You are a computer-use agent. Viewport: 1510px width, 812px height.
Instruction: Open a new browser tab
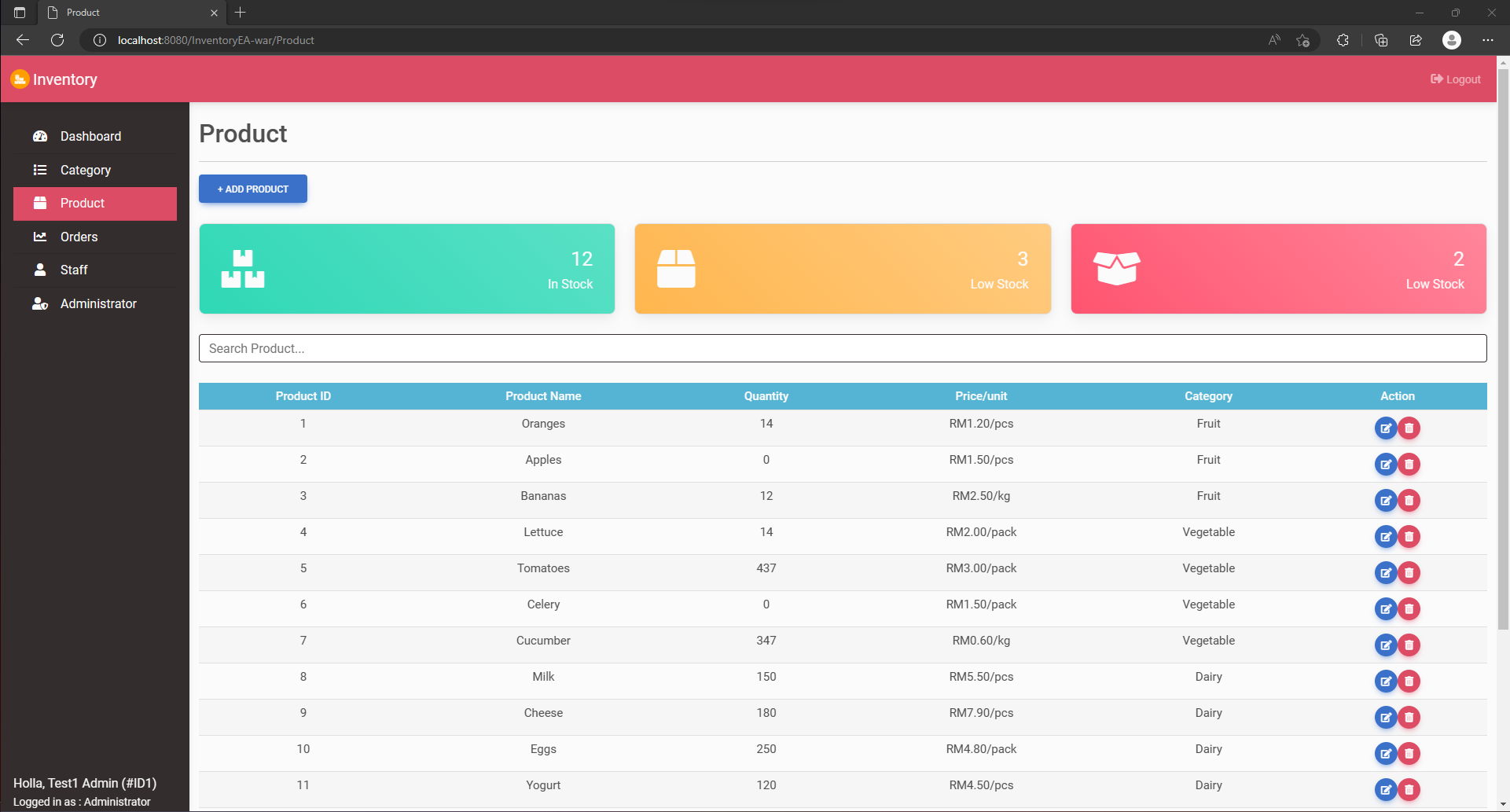241,13
